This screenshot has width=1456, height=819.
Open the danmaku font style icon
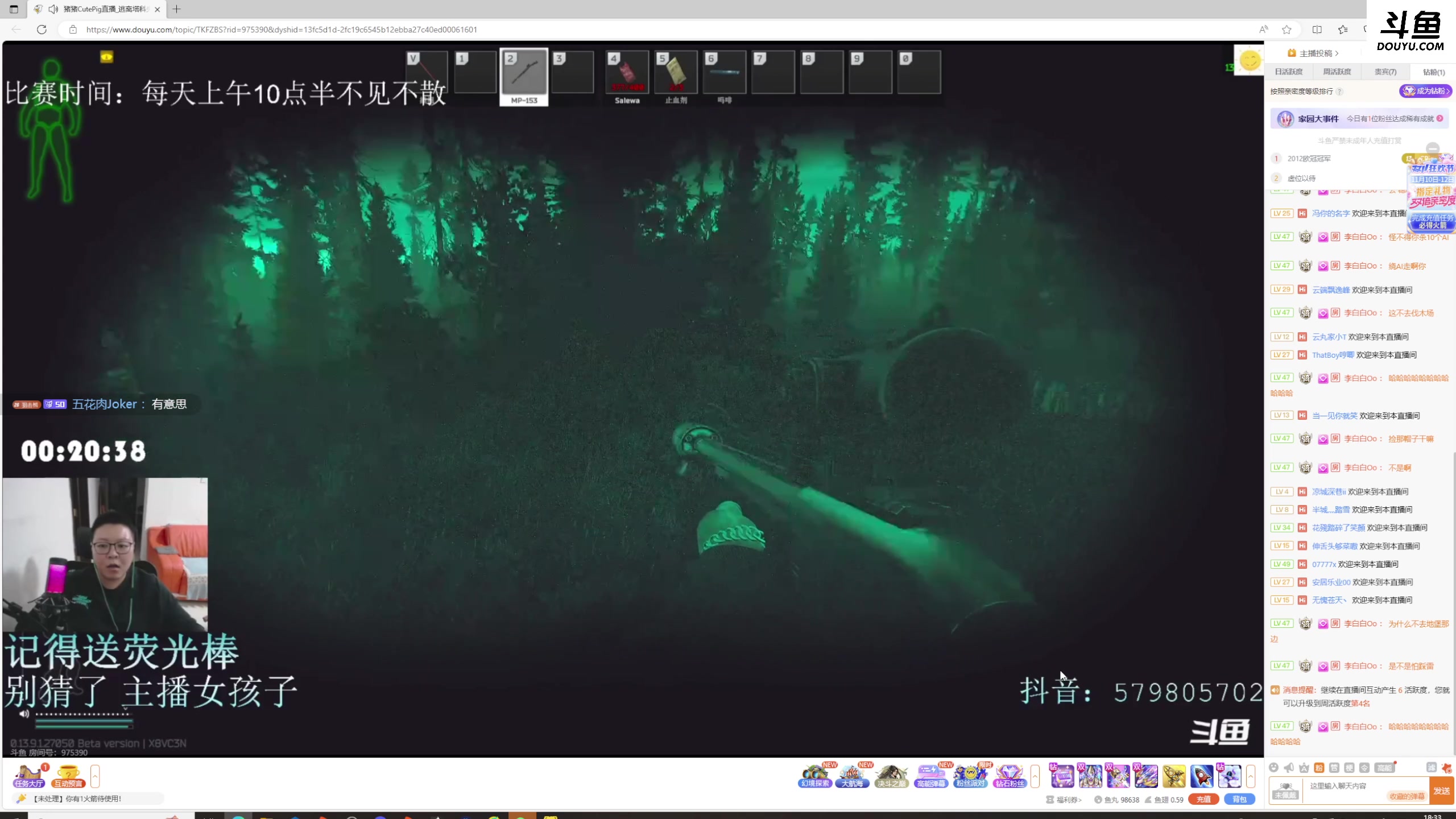coord(1304,767)
